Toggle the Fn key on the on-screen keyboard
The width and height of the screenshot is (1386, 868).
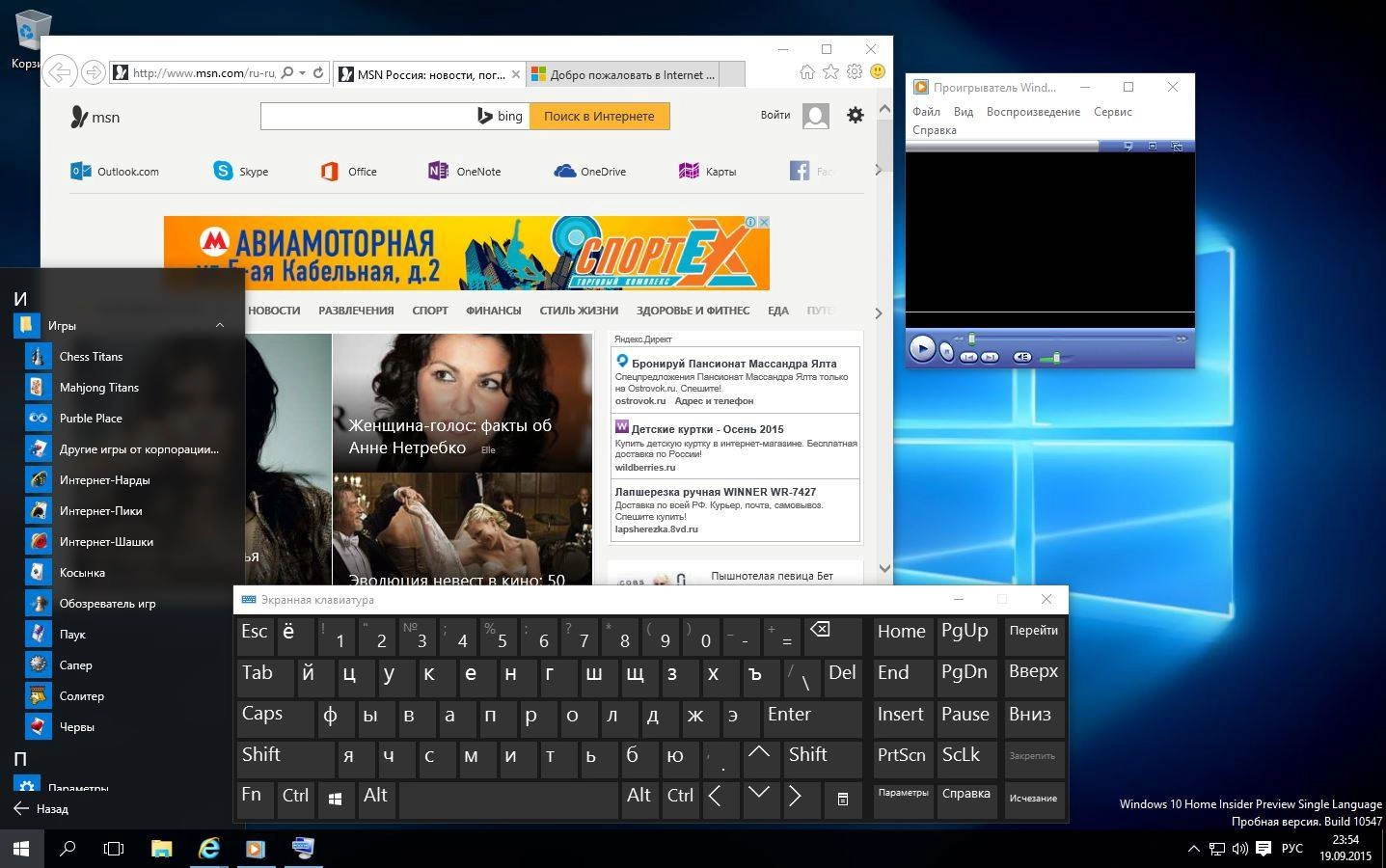(x=255, y=799)
